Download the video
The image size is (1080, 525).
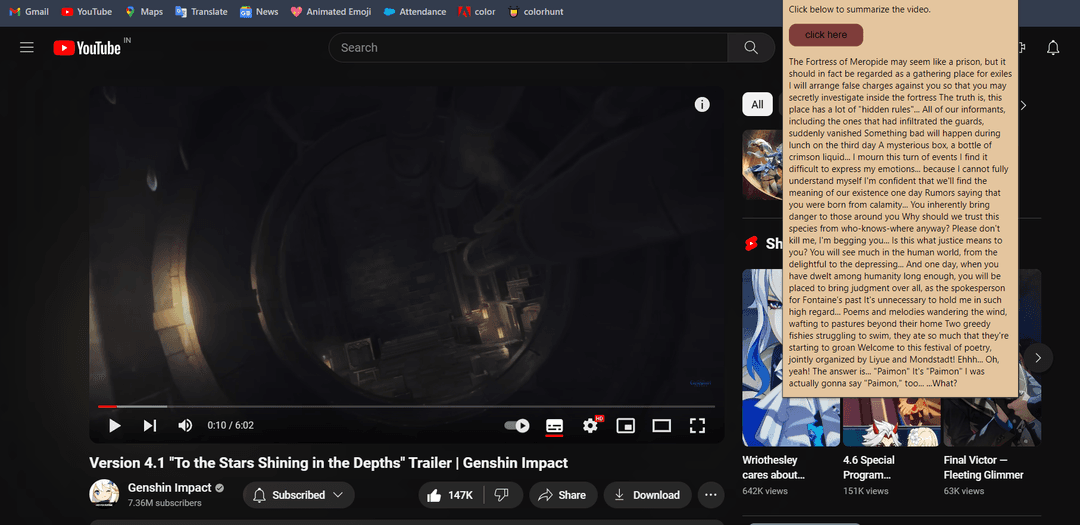[x=647, y=495]
